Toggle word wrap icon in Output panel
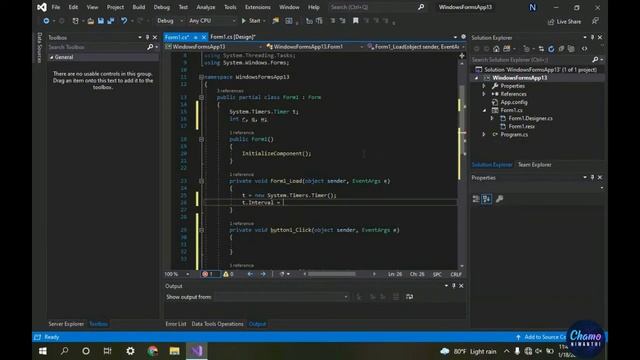Viewport: 640px width, 360px height. click(x=409, y=297)
